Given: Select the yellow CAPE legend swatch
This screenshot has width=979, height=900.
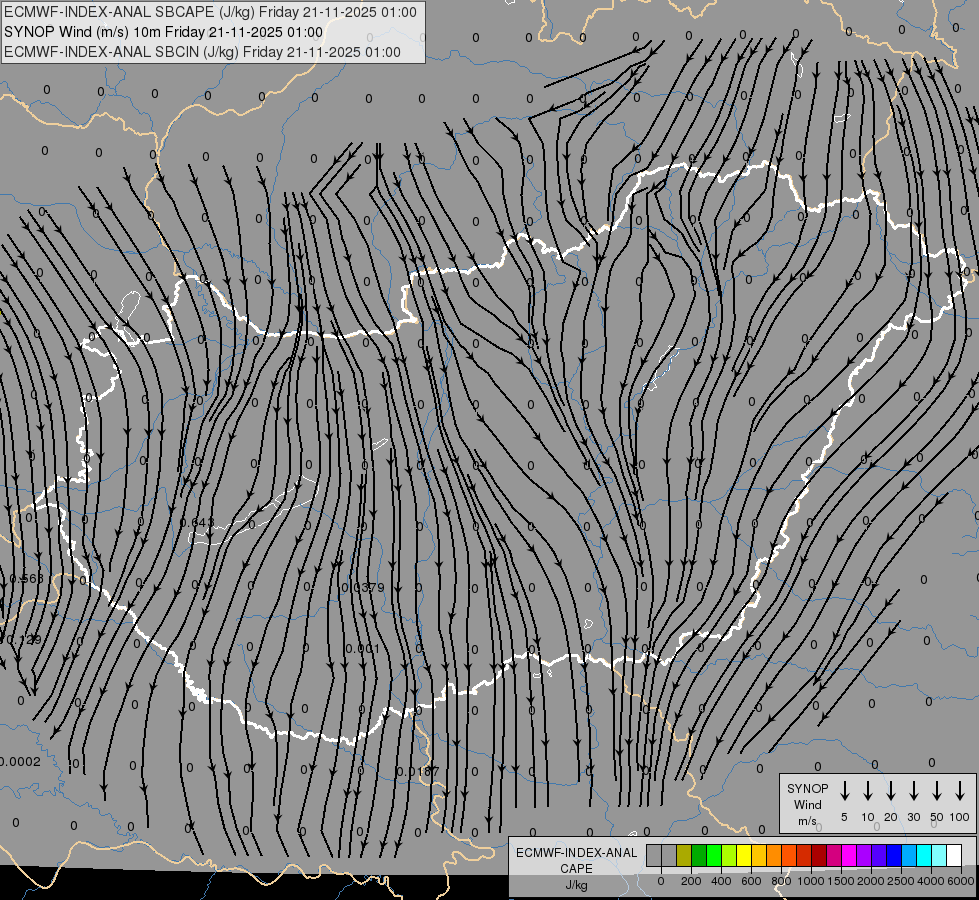Looking at the screenshot, I should coord(744,855).
